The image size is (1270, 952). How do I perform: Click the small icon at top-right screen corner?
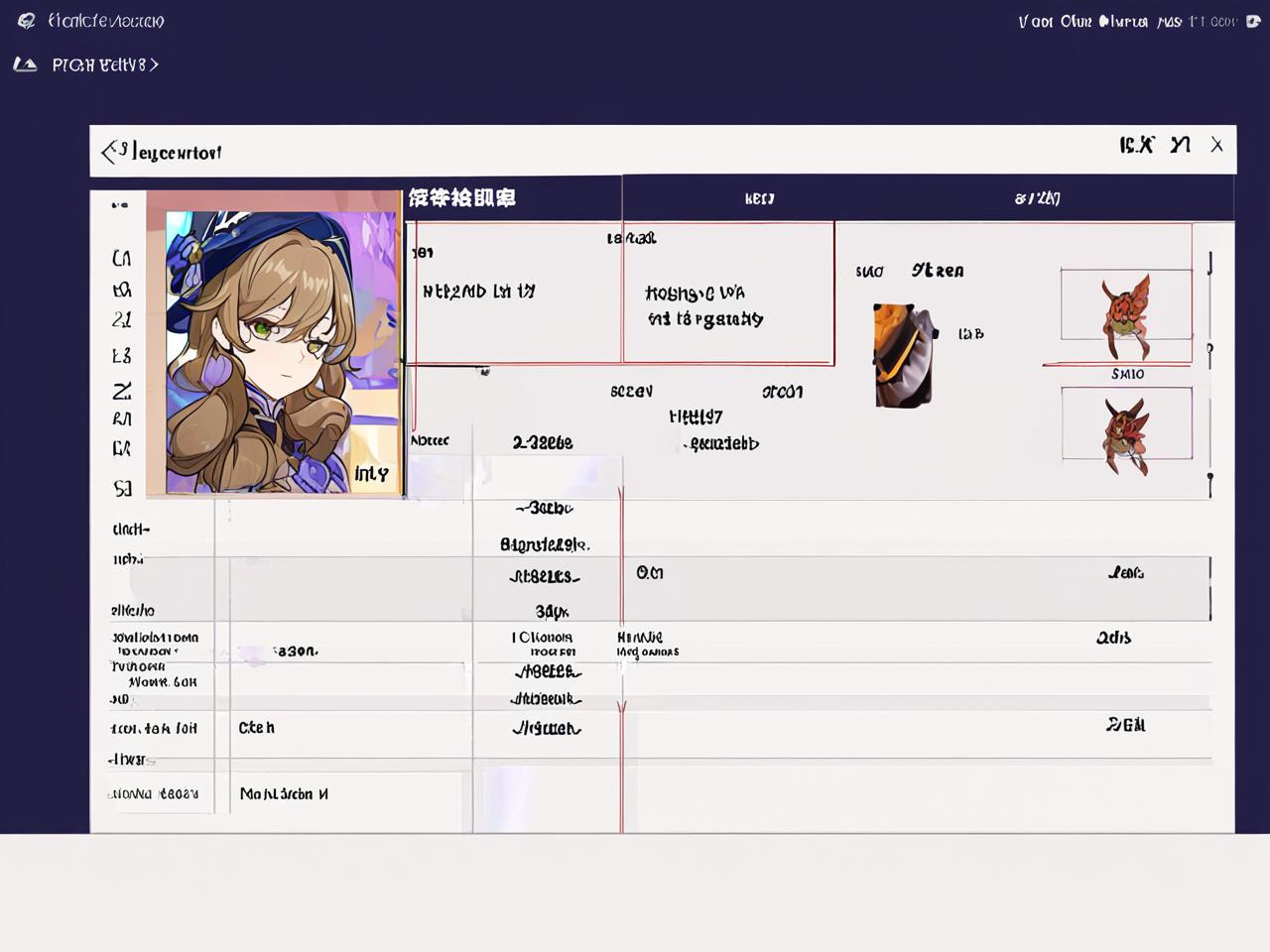[1253, 21]
